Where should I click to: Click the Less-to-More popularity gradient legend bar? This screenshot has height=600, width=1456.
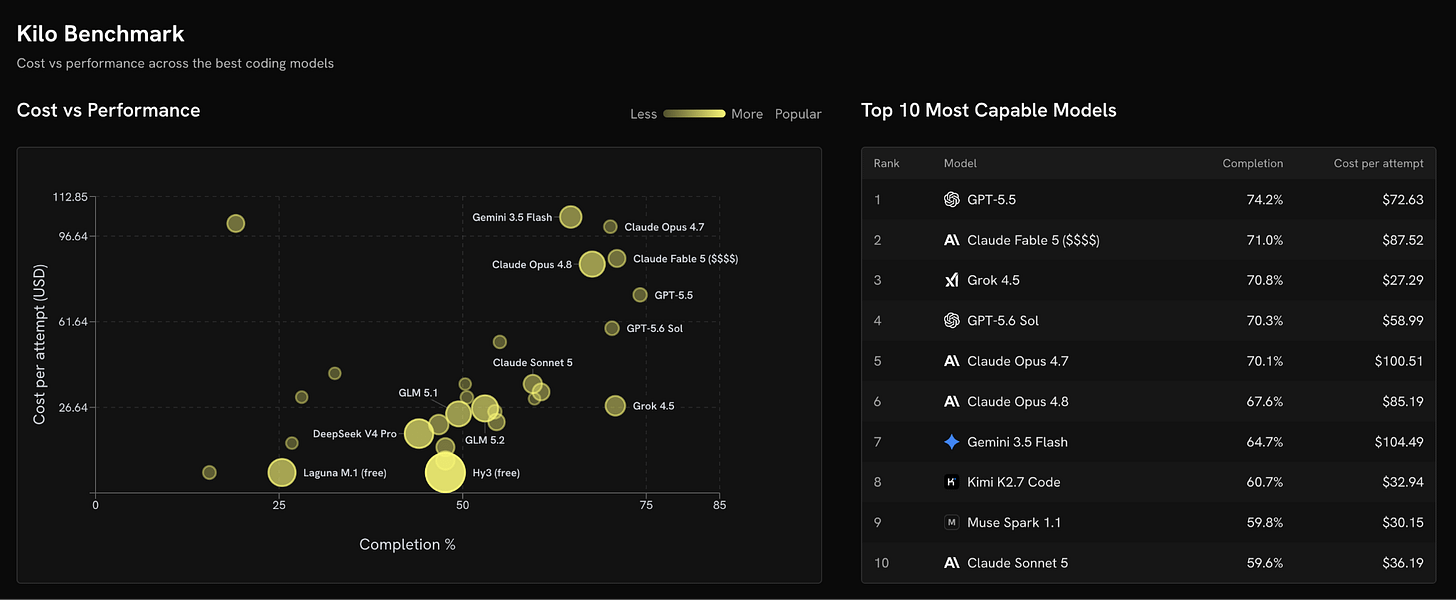pos(694,114)
